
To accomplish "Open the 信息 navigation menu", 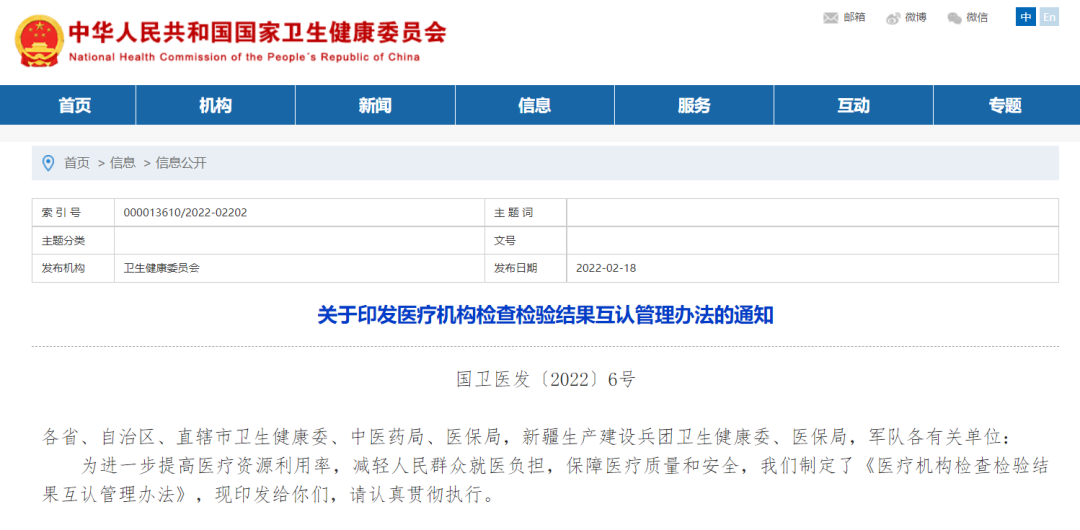I will (534, 105).
